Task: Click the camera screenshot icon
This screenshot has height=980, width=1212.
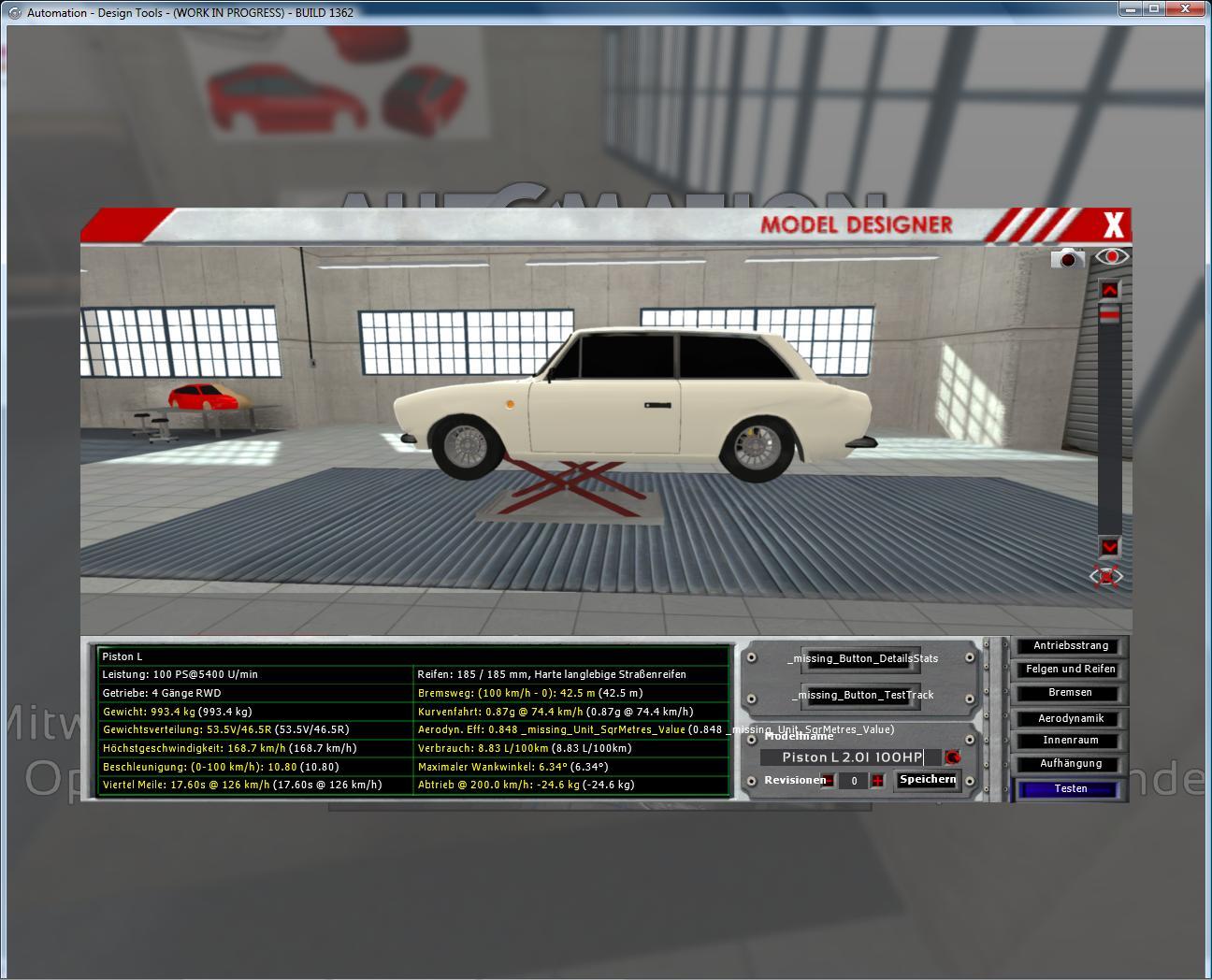Action: coord(1067,258)
